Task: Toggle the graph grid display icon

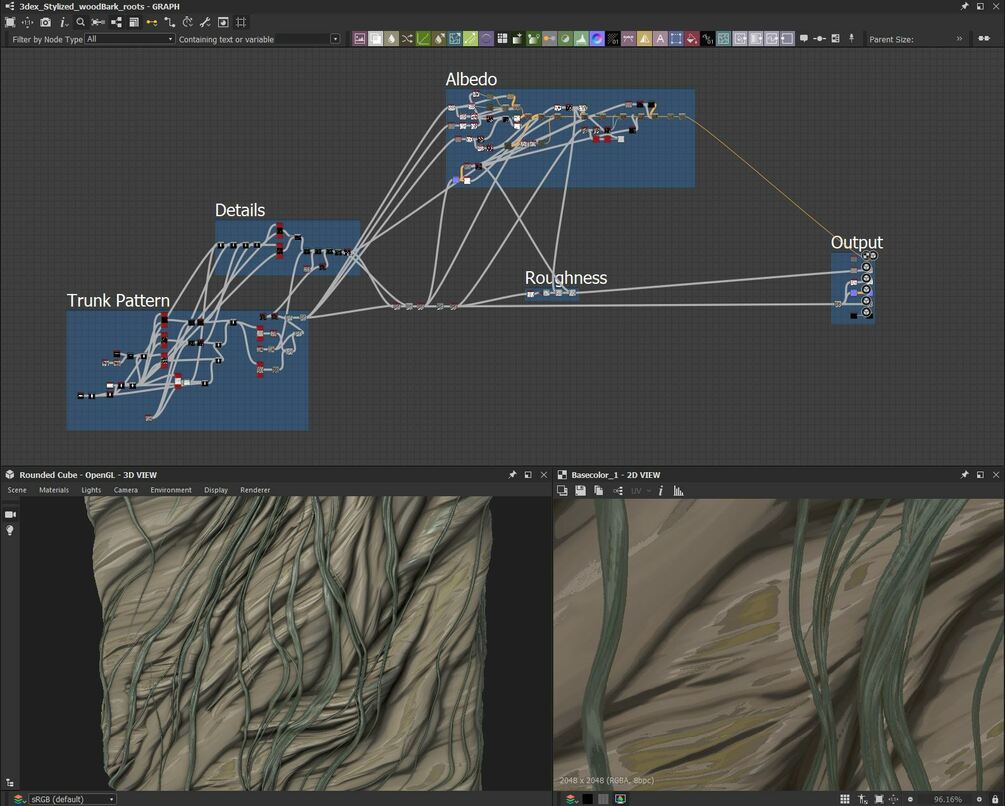Action: [241, 22]
